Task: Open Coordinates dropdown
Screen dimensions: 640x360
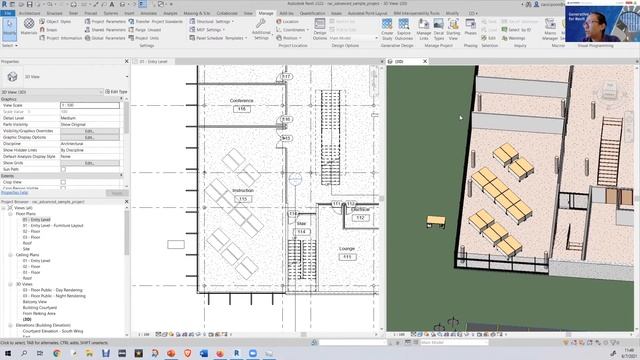Action: coord(293,30)
